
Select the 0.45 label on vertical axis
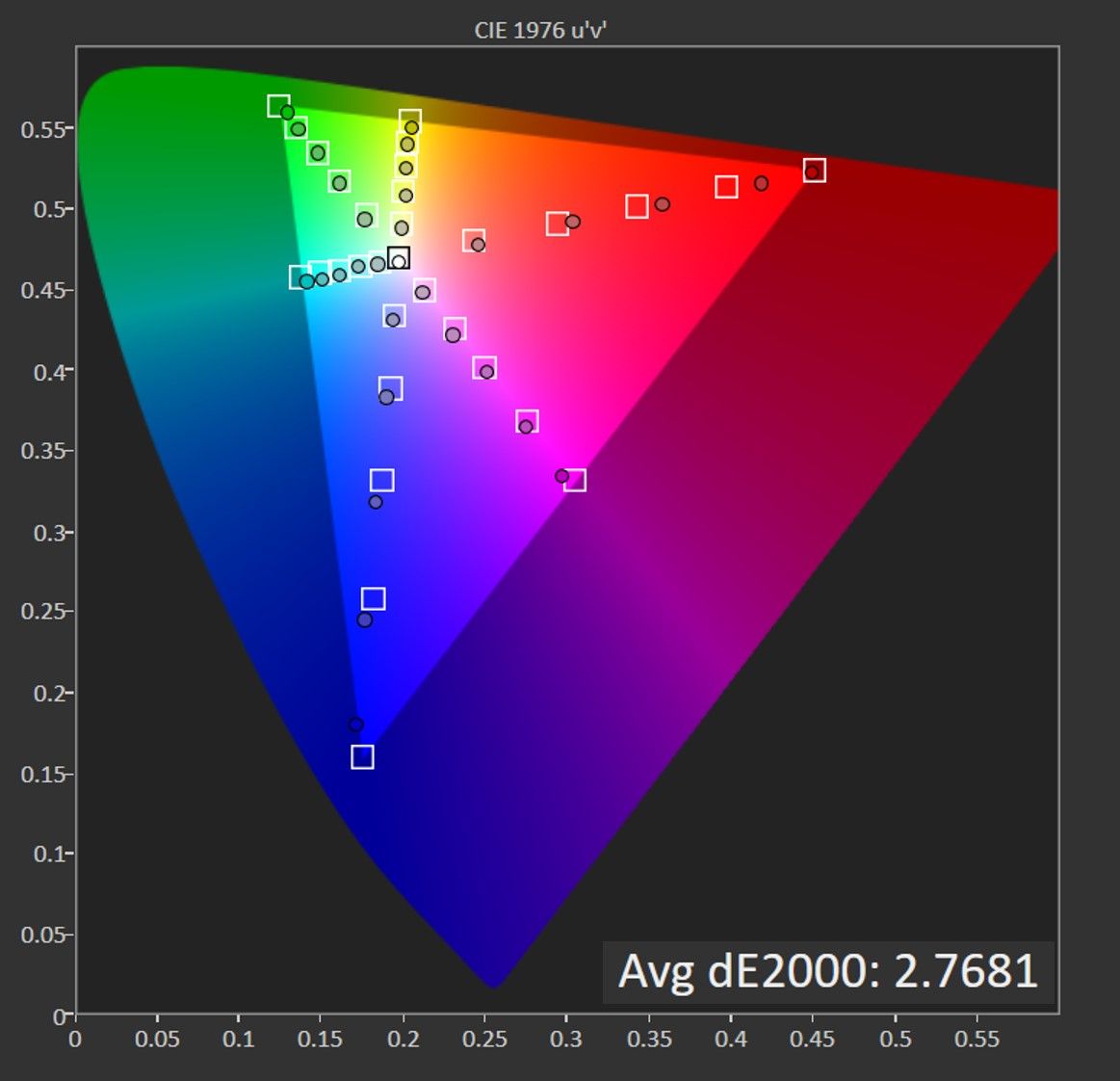[x=45, y=290]
